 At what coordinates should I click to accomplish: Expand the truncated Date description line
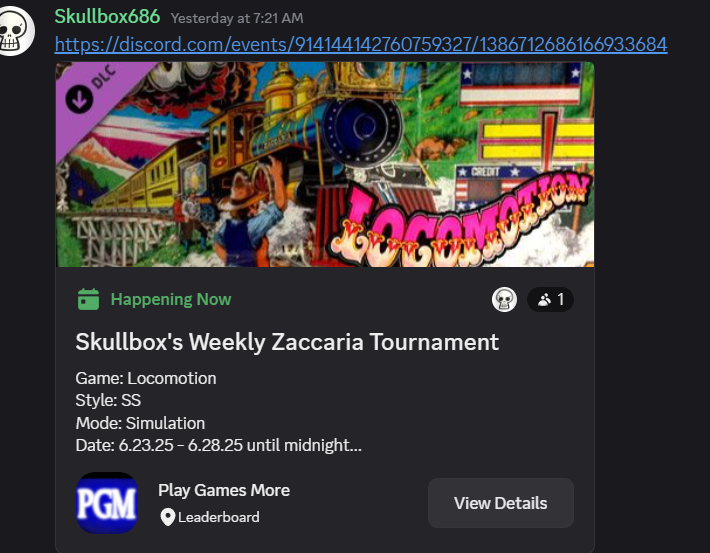(219, 445)
